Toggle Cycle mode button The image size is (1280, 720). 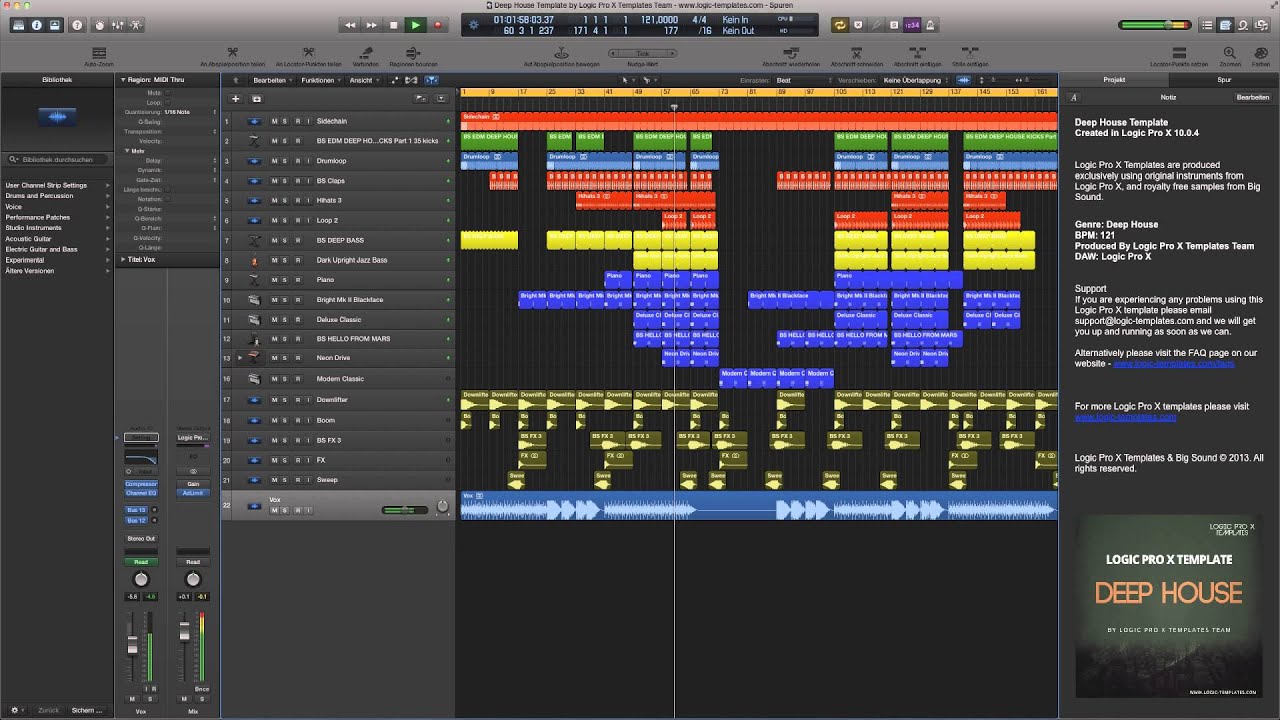(x=840, y=25)
